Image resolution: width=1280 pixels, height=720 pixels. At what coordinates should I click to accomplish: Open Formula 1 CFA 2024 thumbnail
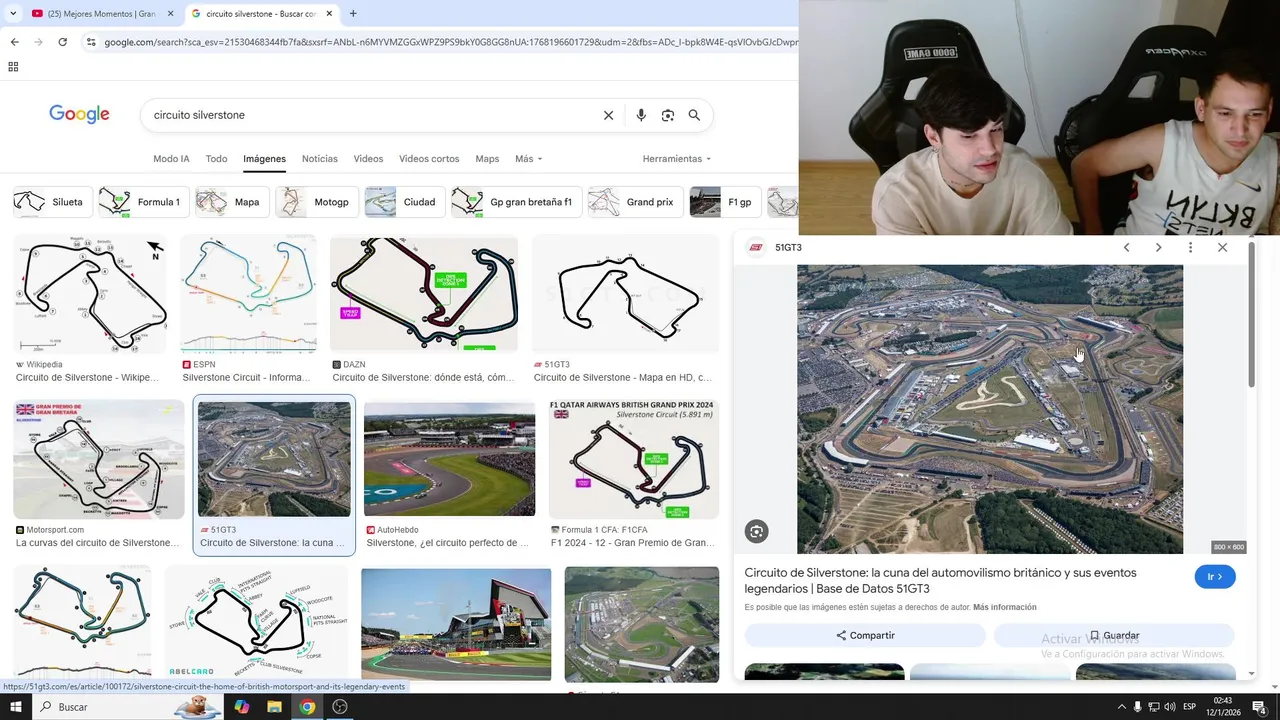[x=634, y=459]
